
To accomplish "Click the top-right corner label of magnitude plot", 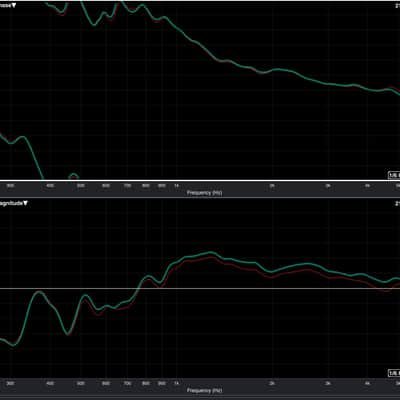I will pyautogui.click(x=397, y=203).
